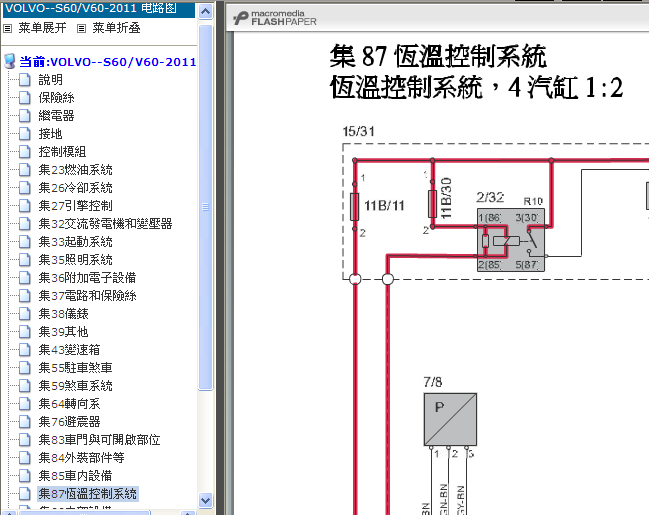Open the 保險絲 tree entry
649x515 pixels.
point(56,98)
